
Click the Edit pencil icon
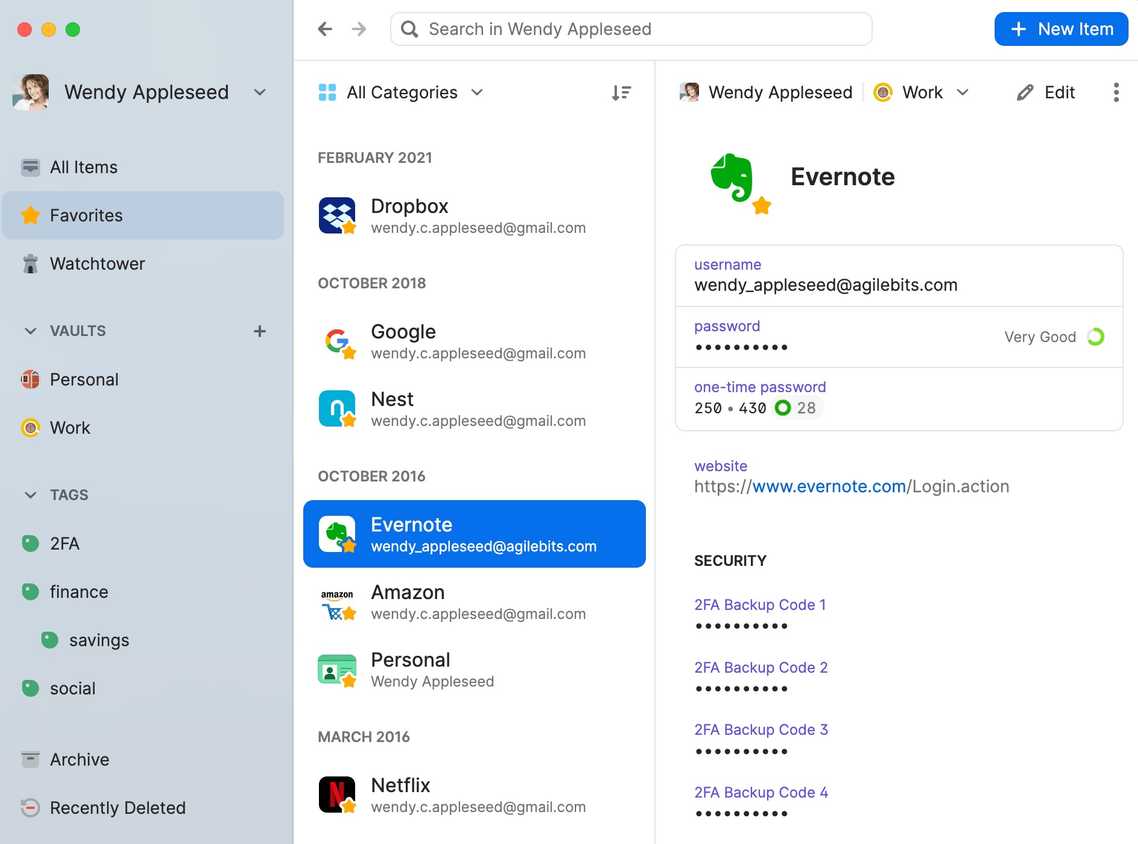click(x=1024, y=92)
